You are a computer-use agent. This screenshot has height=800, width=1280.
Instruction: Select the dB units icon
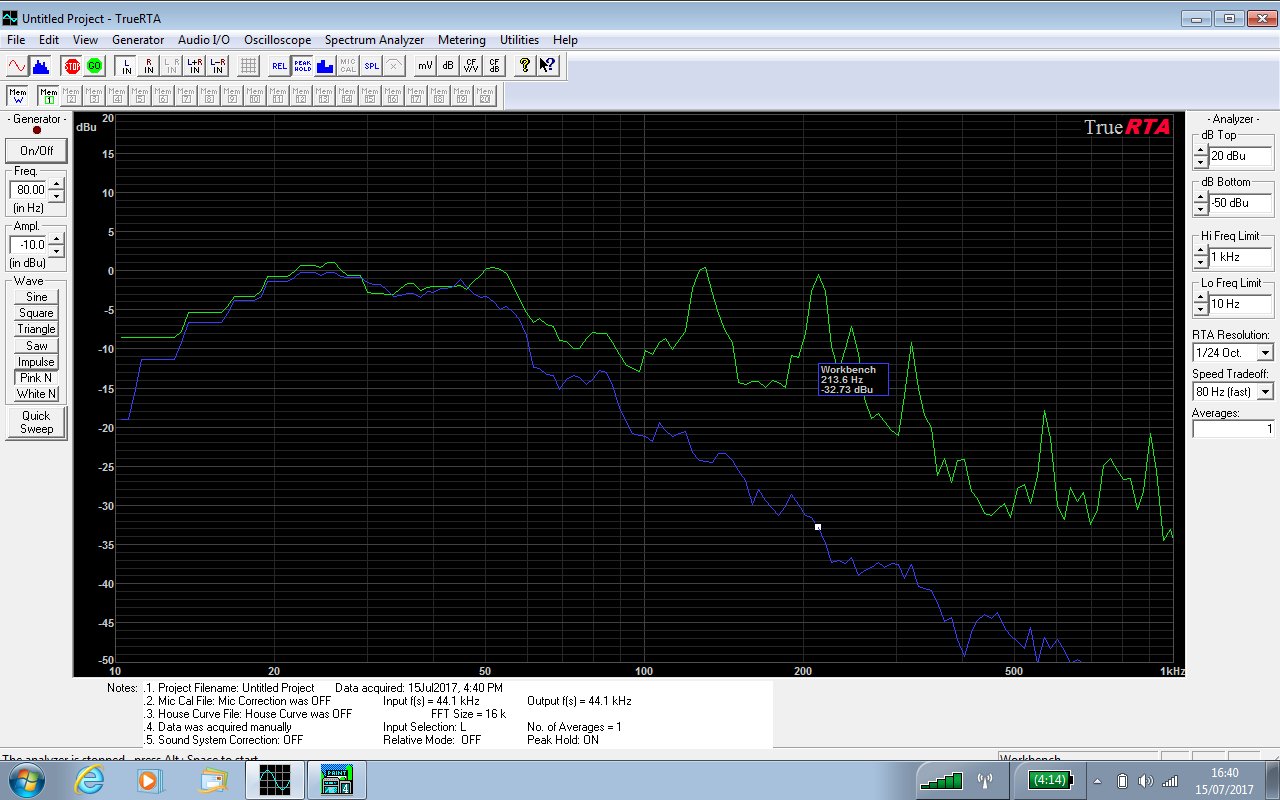pyautogui.click(x=448, y=66)
